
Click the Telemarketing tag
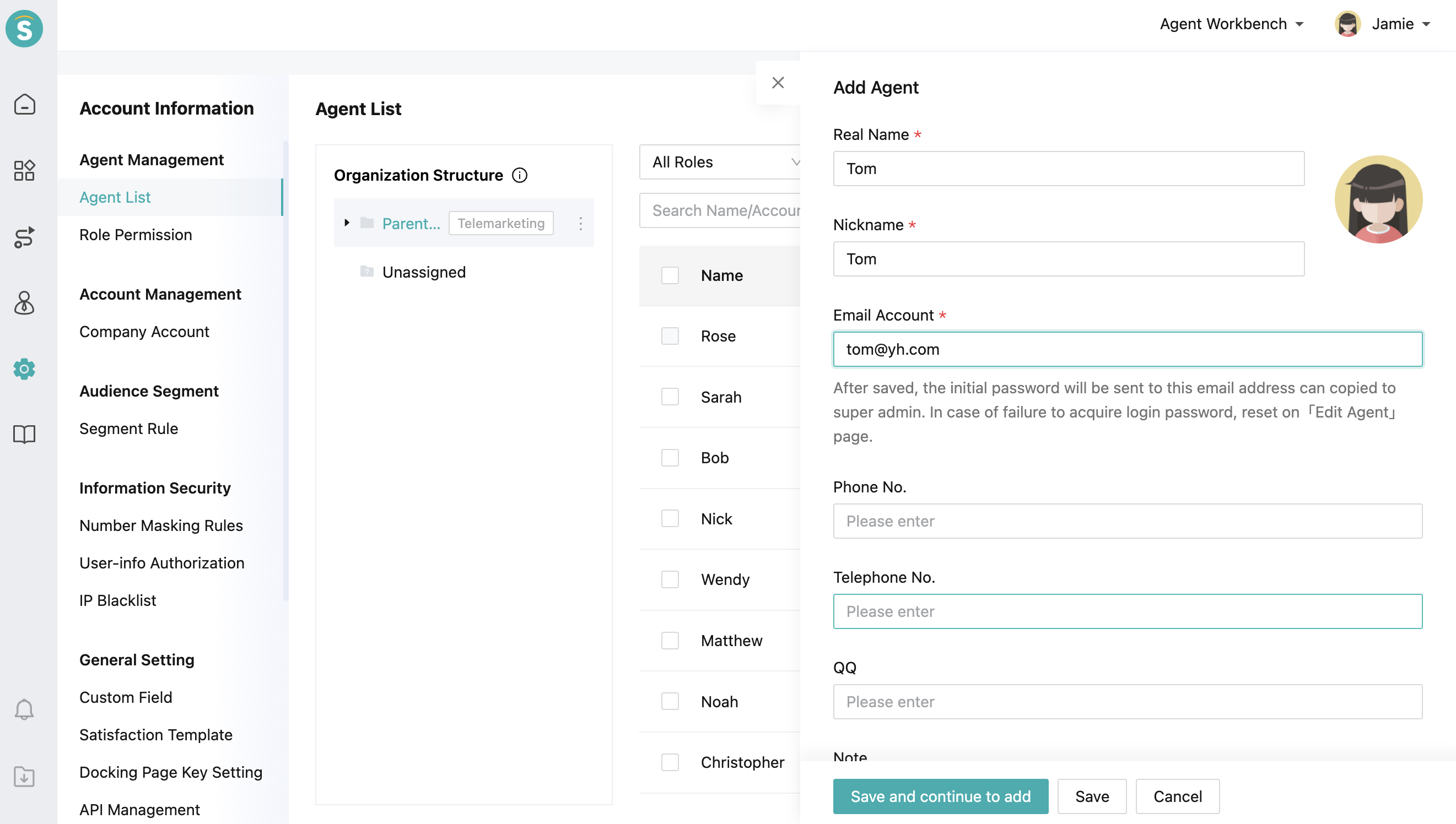tap(501, 223)
